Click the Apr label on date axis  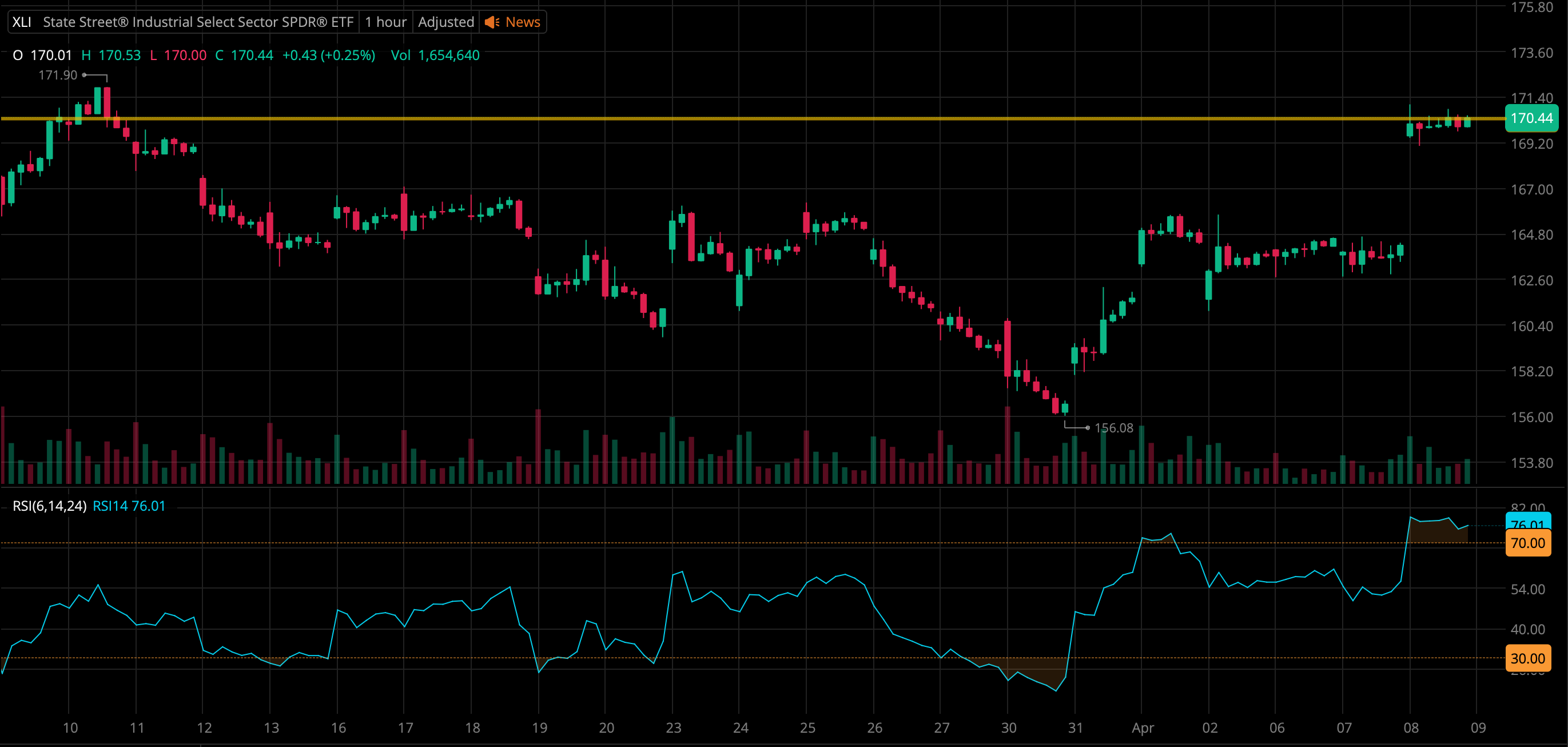[x=1143, y=728]
